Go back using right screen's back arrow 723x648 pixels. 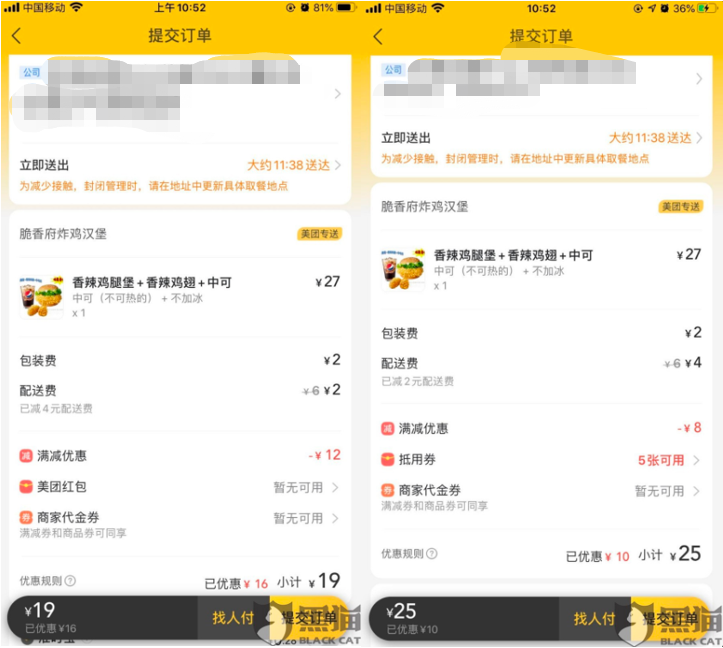(378, 36)
